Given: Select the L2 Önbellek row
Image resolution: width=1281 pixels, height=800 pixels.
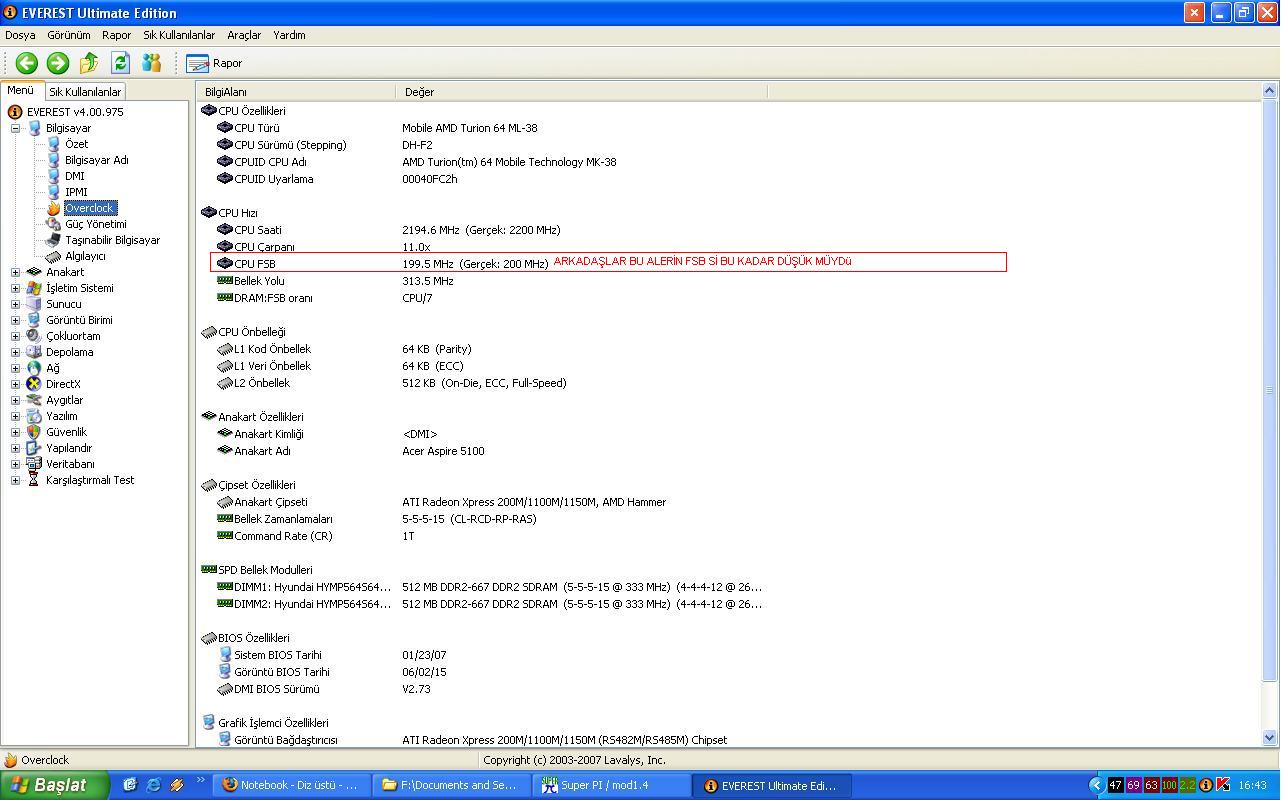Looking at the screenshot, I should (x=490, y=383).
